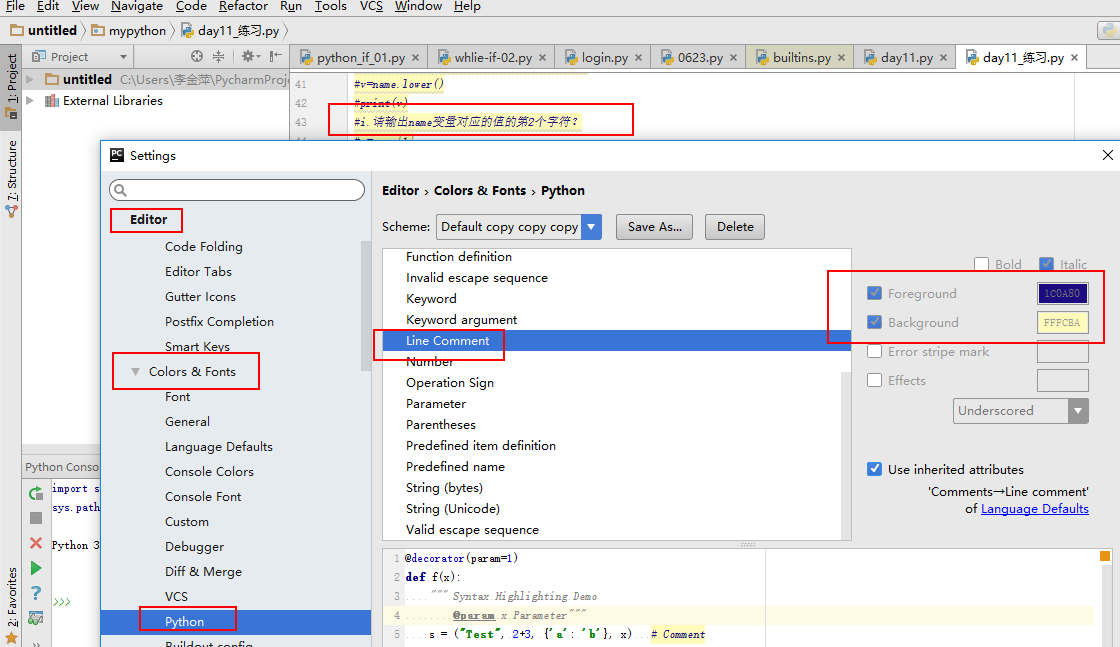Click the Delete scheme button
1120x647 pixels.
point(735,227)
